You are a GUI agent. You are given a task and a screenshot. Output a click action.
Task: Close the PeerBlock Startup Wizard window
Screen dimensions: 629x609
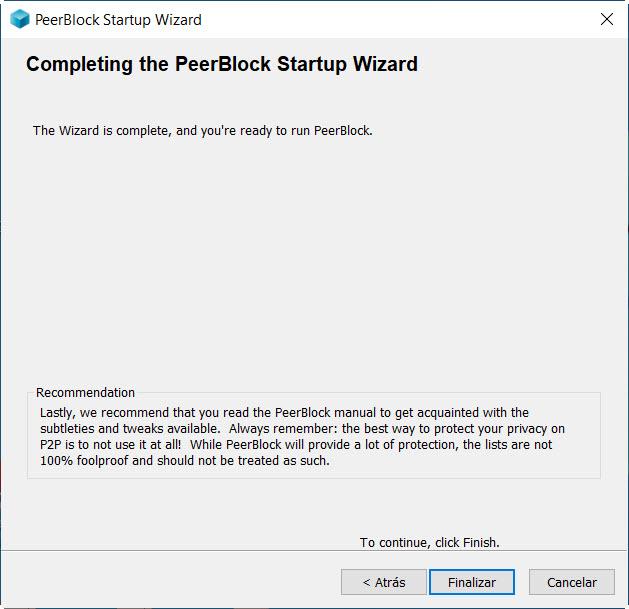click(606, 19)
